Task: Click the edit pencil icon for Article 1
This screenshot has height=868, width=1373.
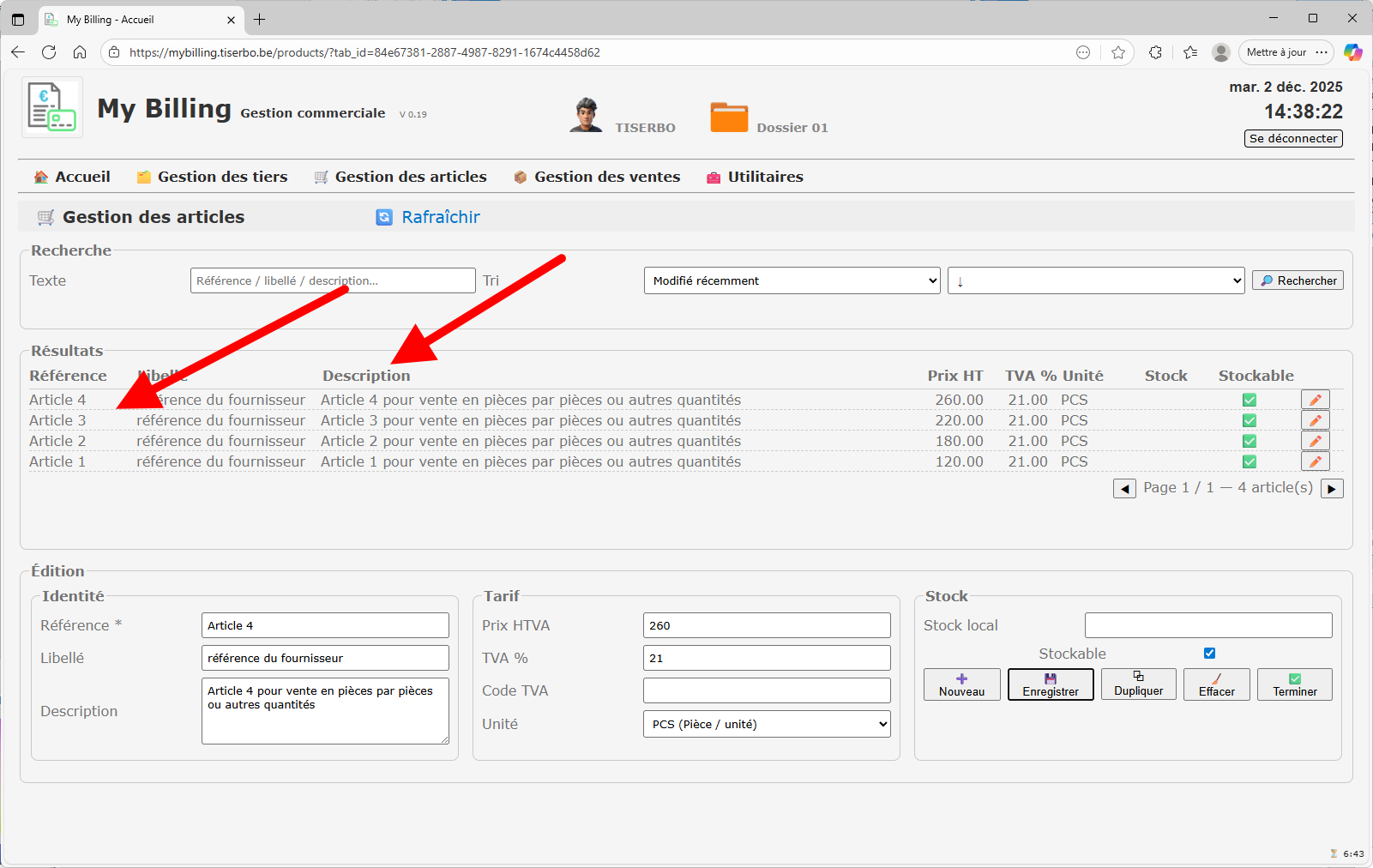Action: [x=1316, y=461]
